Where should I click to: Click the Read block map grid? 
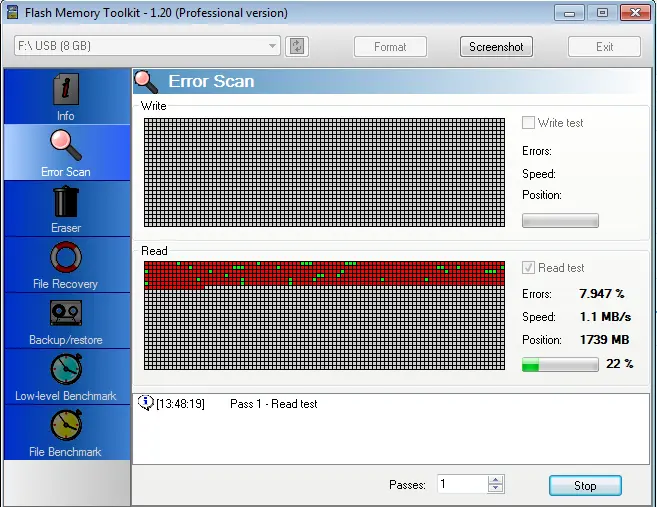tap(324, 316)
